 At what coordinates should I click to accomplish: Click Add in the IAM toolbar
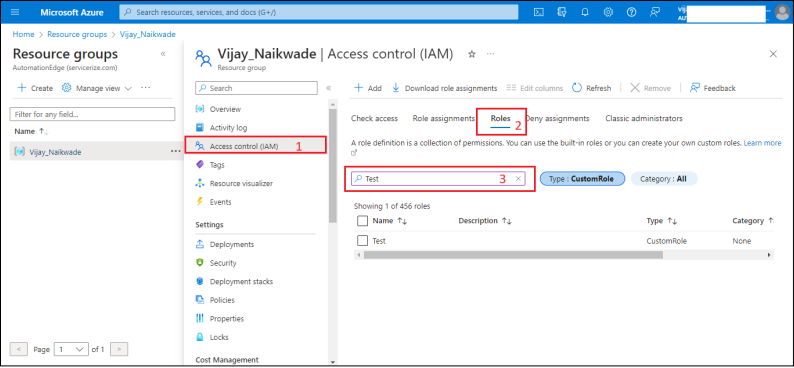[x=368, y=88]
